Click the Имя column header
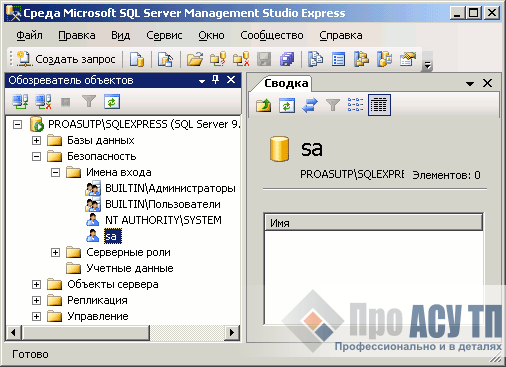Screen dimensions: 506x367 coord(373,223)
